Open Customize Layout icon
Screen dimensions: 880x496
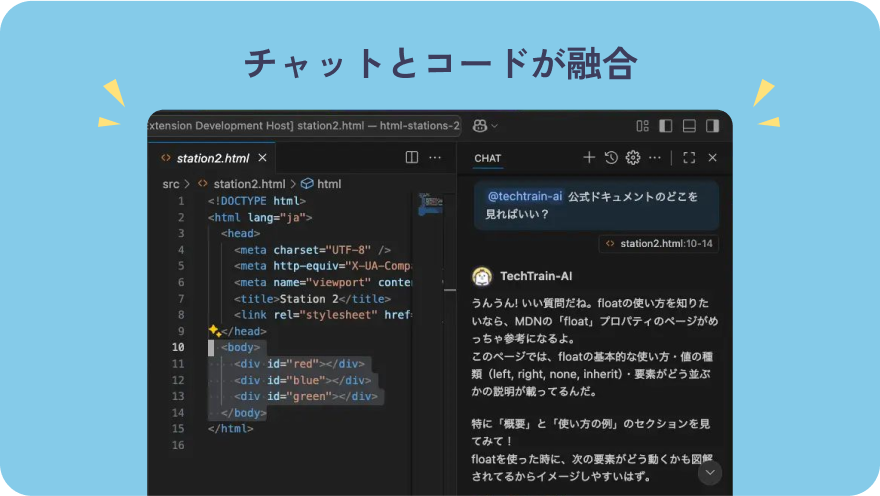click(x=643, y=126)
